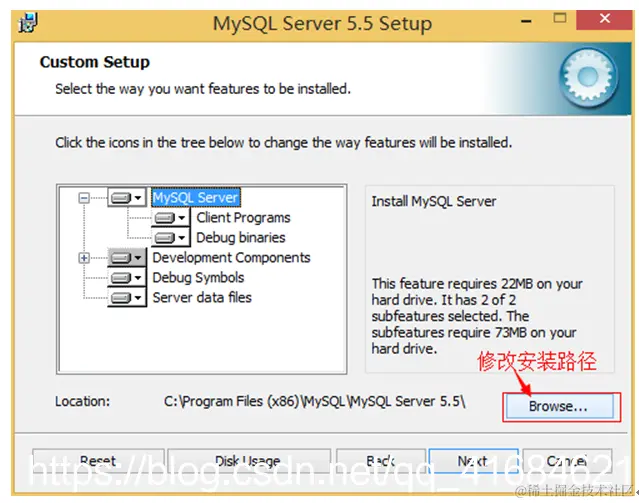Screen dimensions: 639x503
Task: Click the Reset button
Action: tap(98, 461)
